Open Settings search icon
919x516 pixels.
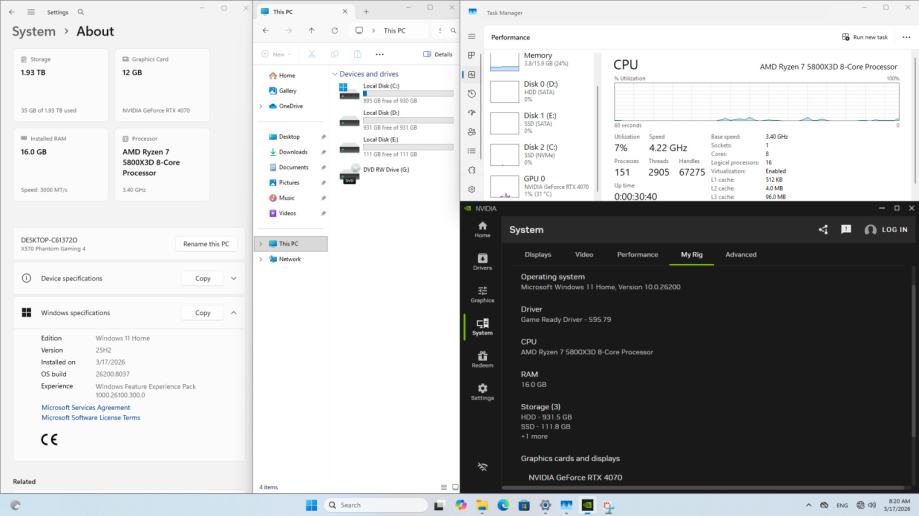(x=81, y=12)
